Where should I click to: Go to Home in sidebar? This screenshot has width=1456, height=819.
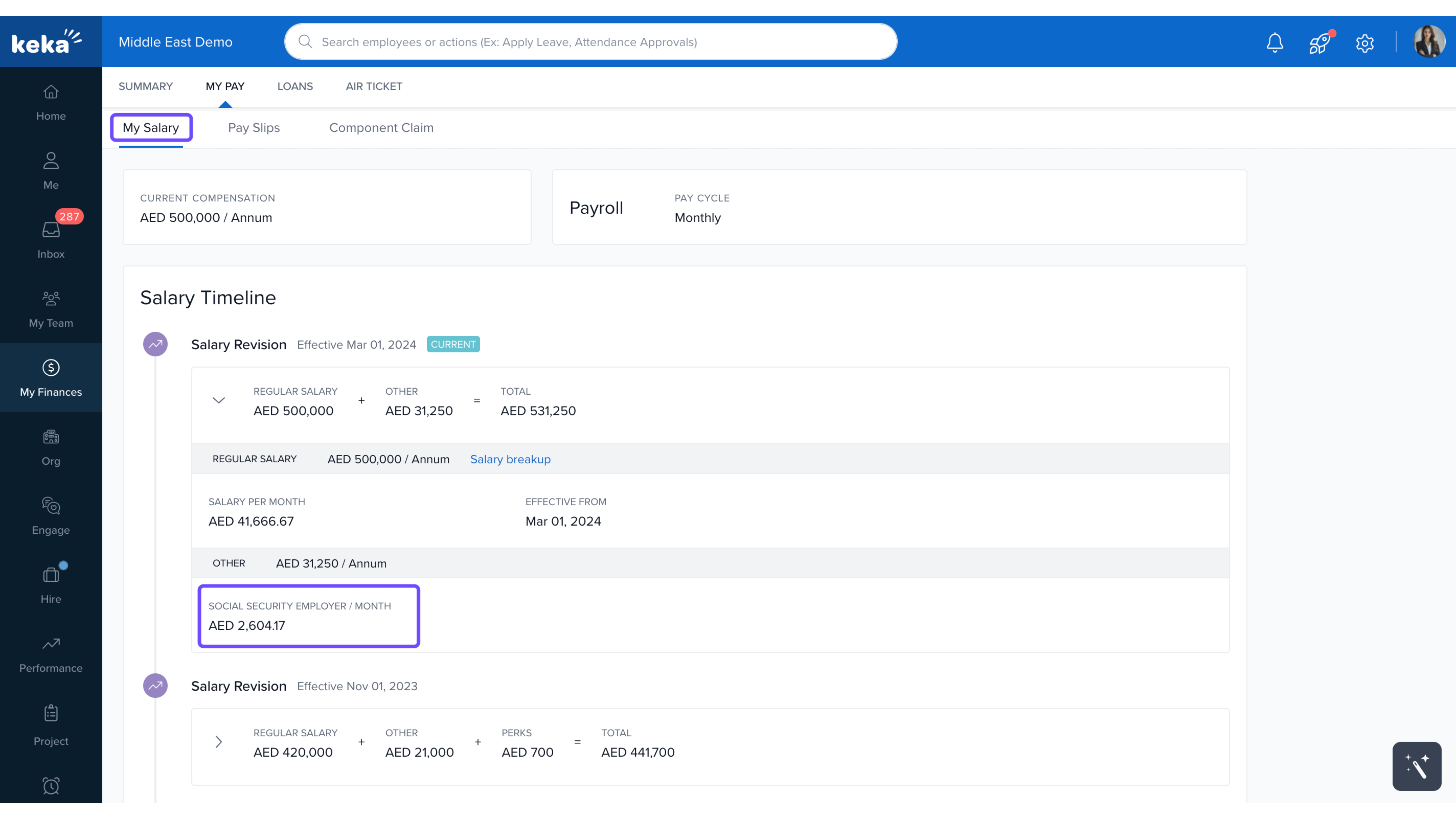(x=51, y=102)
